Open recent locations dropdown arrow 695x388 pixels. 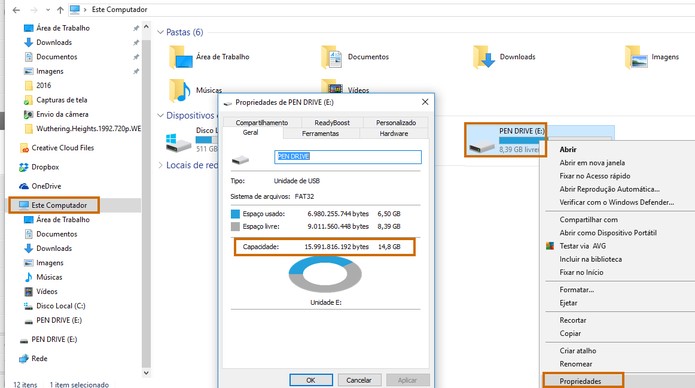[48, 10]
